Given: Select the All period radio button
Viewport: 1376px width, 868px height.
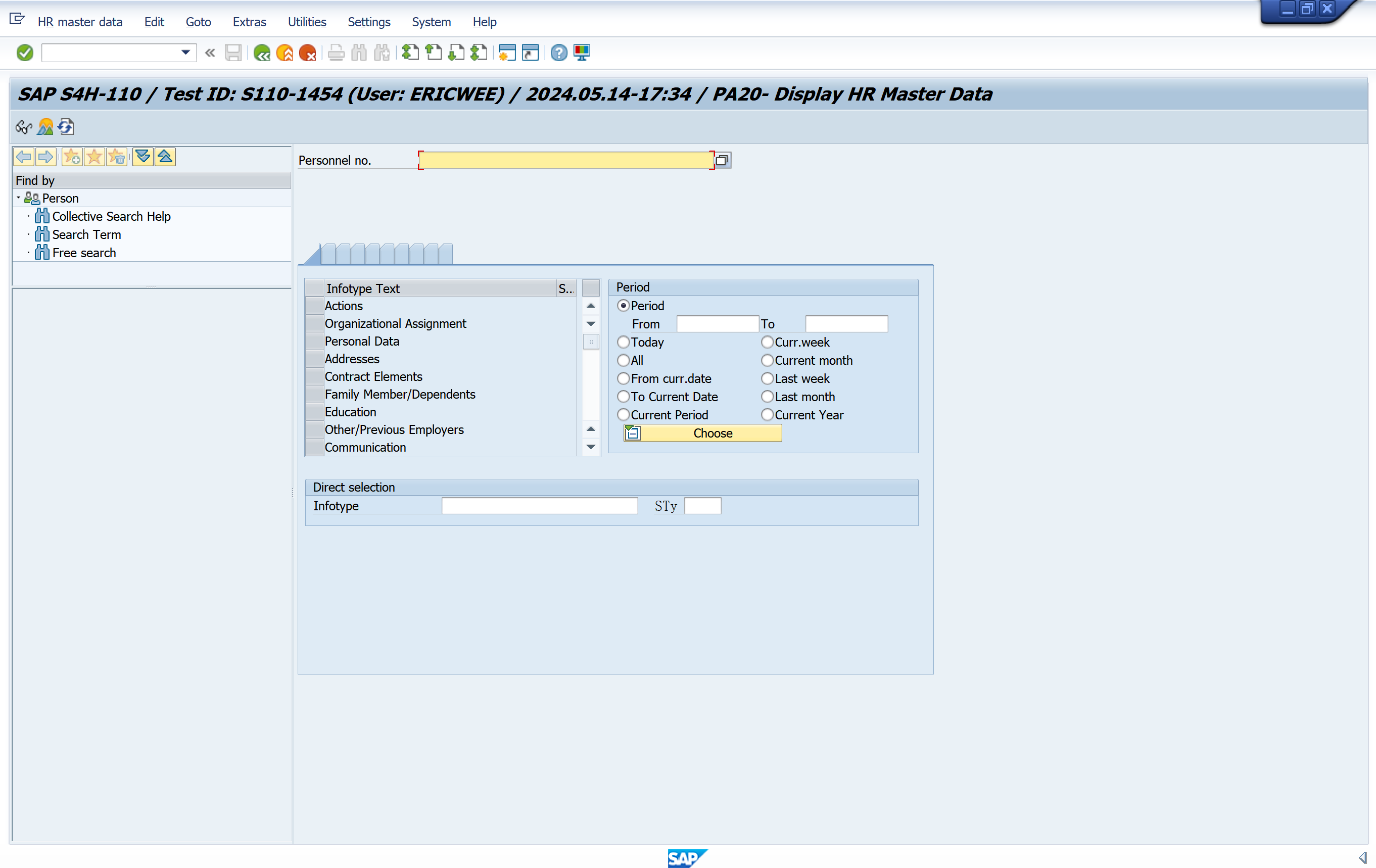Looking at the screenshot, I should click(624, 361).
